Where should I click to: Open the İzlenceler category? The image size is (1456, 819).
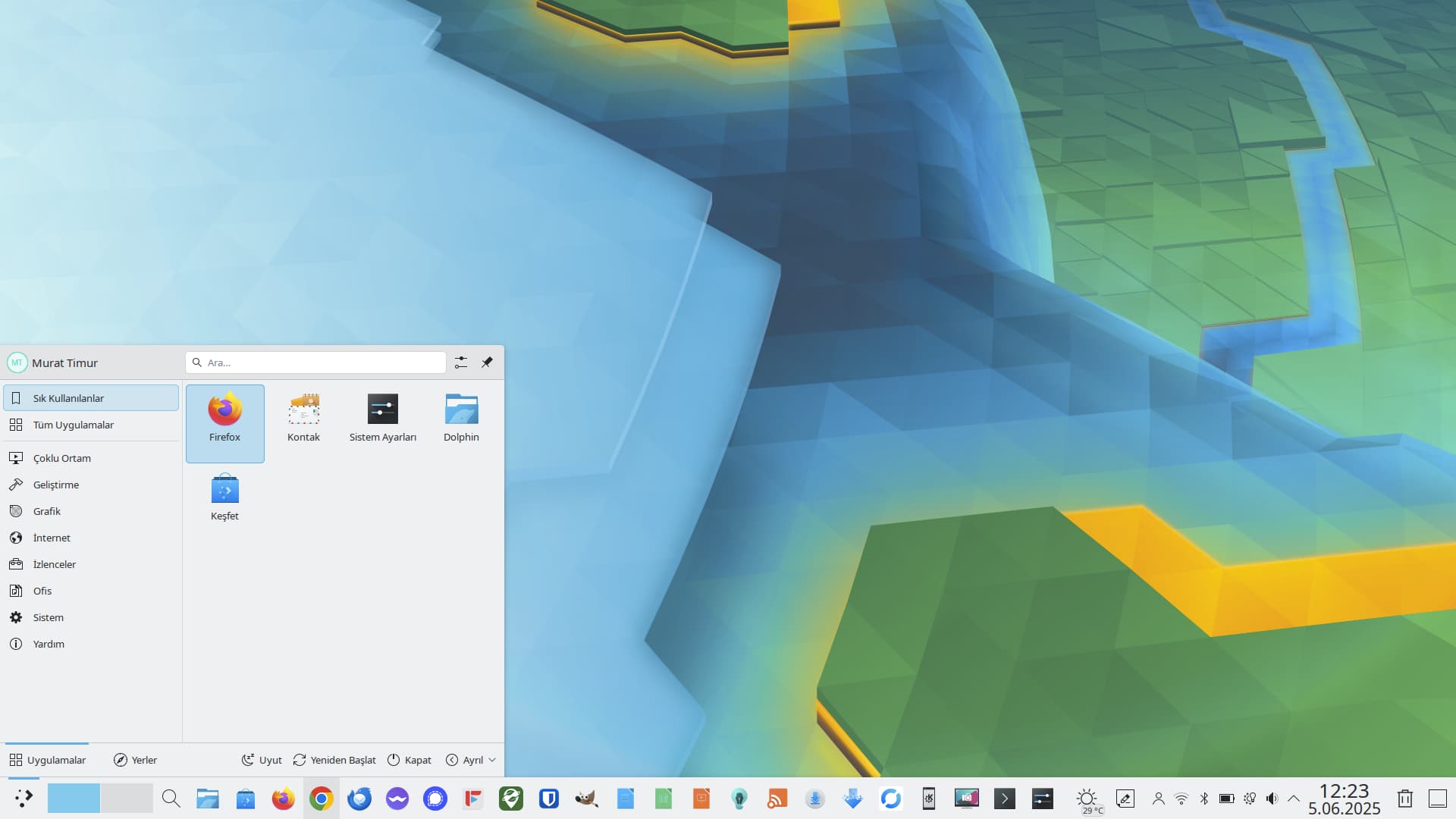pos(91,564)
